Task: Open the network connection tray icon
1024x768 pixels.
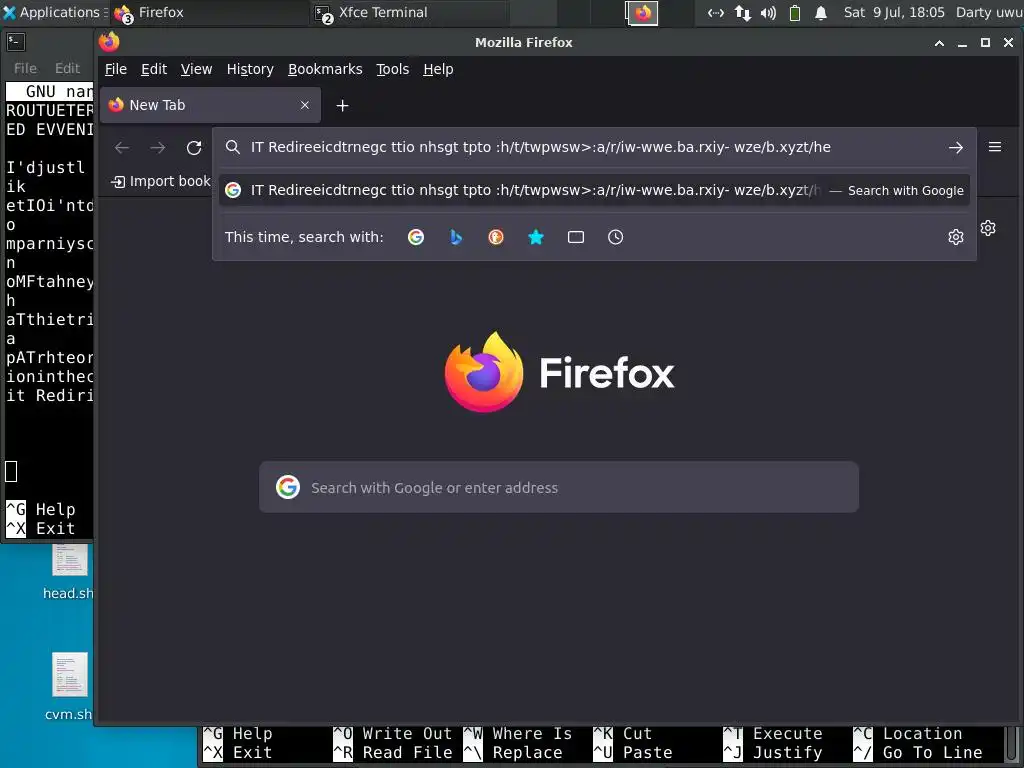Action: [743, 12]
